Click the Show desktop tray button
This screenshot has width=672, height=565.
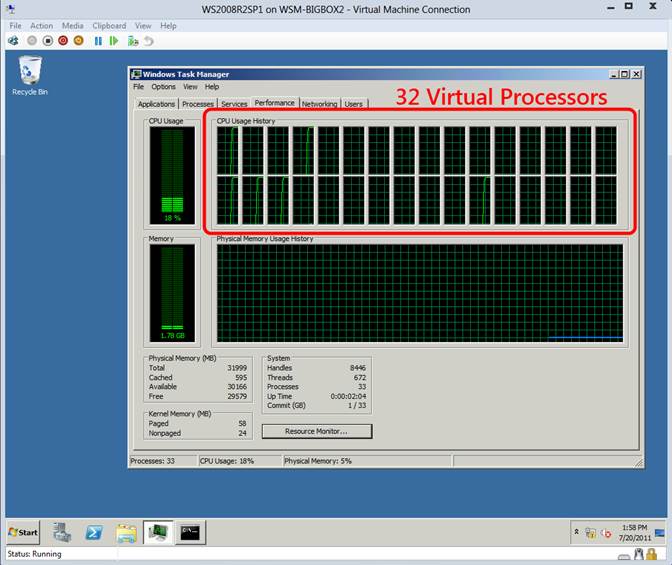(x=660, y=533)
